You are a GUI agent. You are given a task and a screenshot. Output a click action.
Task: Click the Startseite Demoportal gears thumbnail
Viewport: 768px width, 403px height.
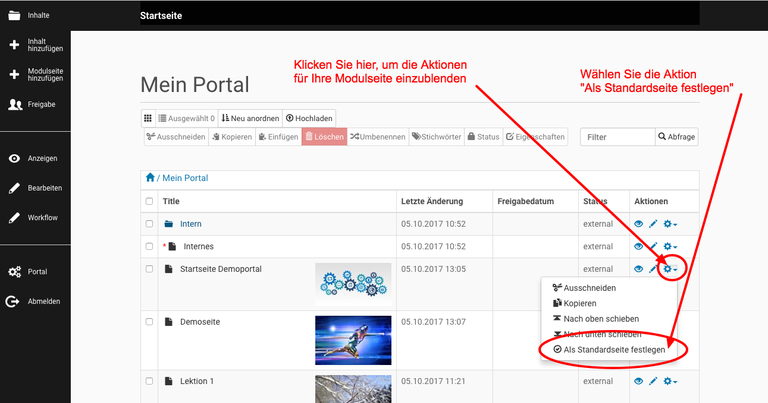pos(353,284)
